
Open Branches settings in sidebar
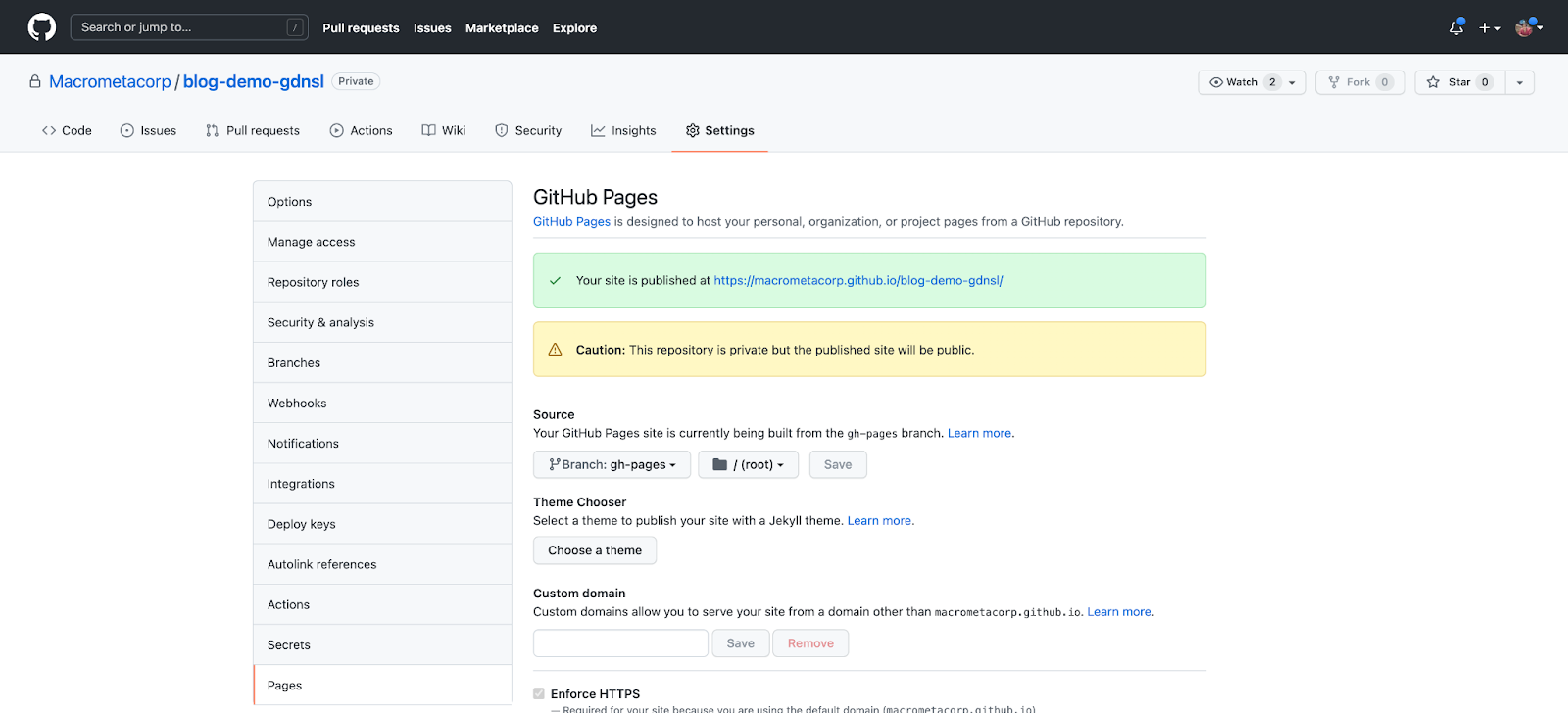click(x=382, y=362)
